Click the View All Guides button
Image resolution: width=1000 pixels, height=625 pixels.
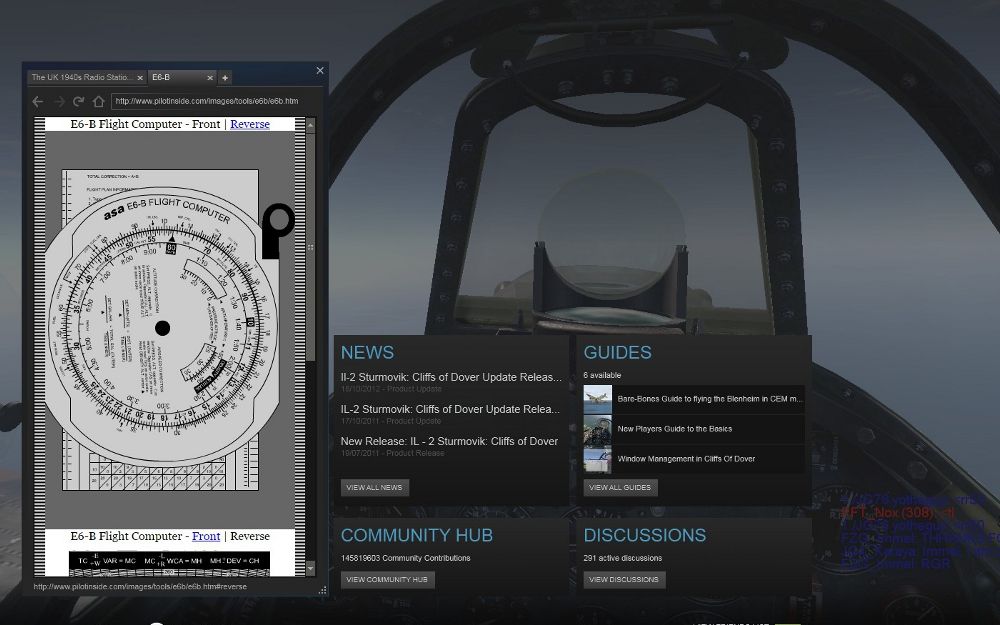tap(620, 487)
